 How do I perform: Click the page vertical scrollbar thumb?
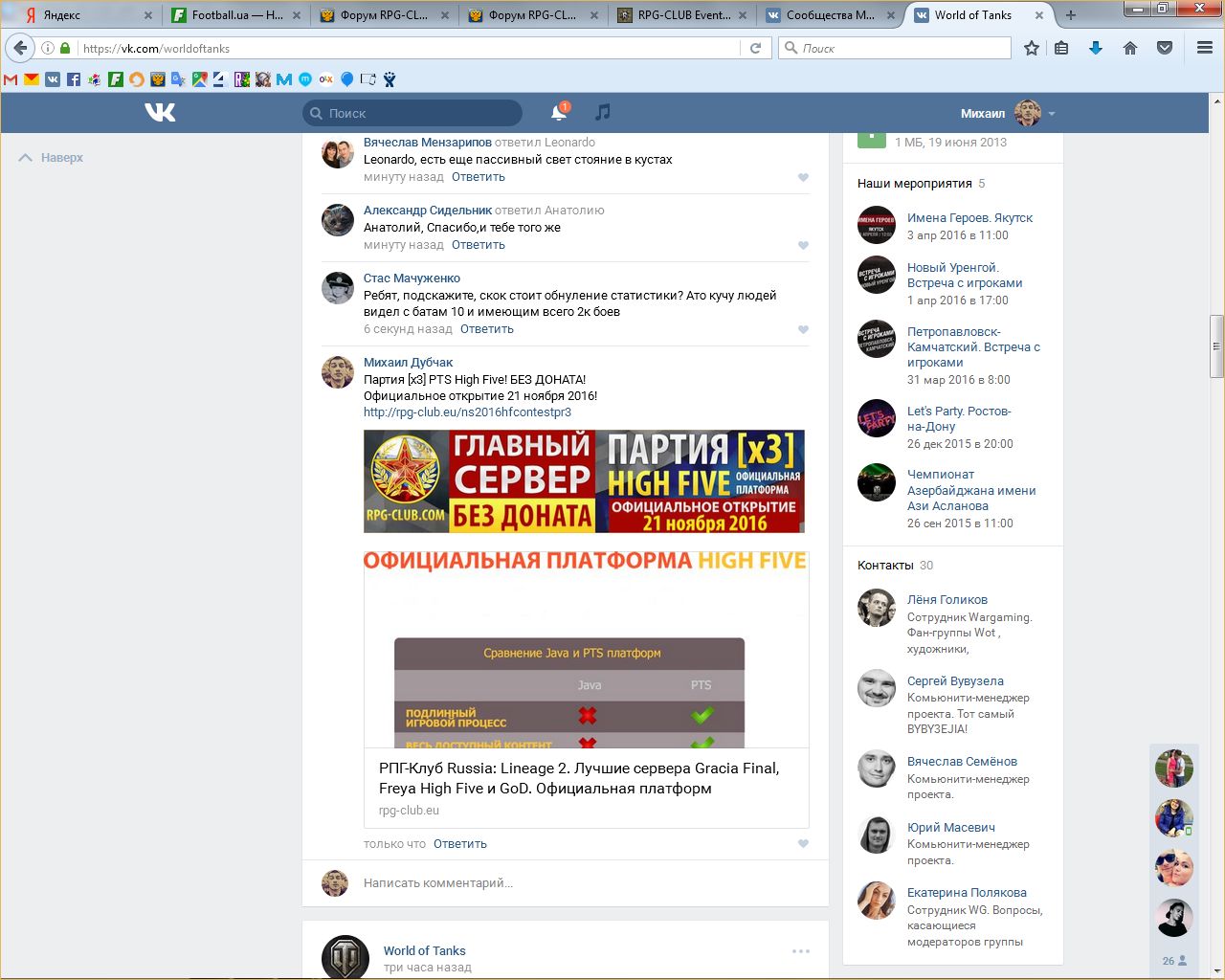click(1216, 345)
